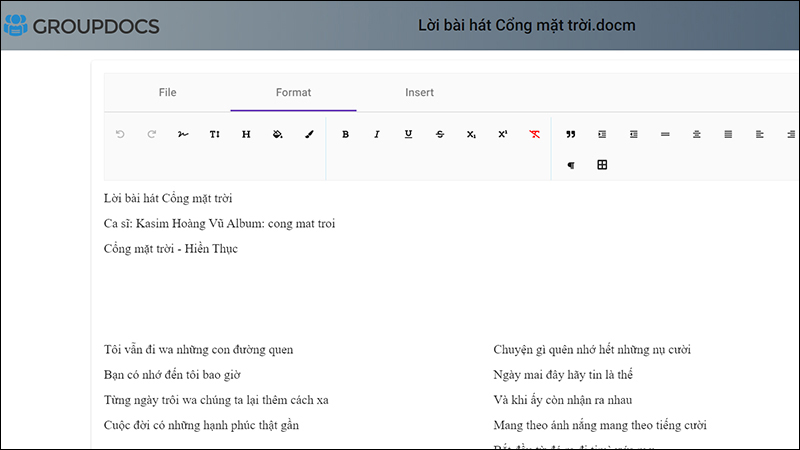Viewport: 800px width, 450px height.
Task: Click the lyric starting 'Chuyện gì quên nhớ'
Action: pyautogui.click(x=592, y=349)
